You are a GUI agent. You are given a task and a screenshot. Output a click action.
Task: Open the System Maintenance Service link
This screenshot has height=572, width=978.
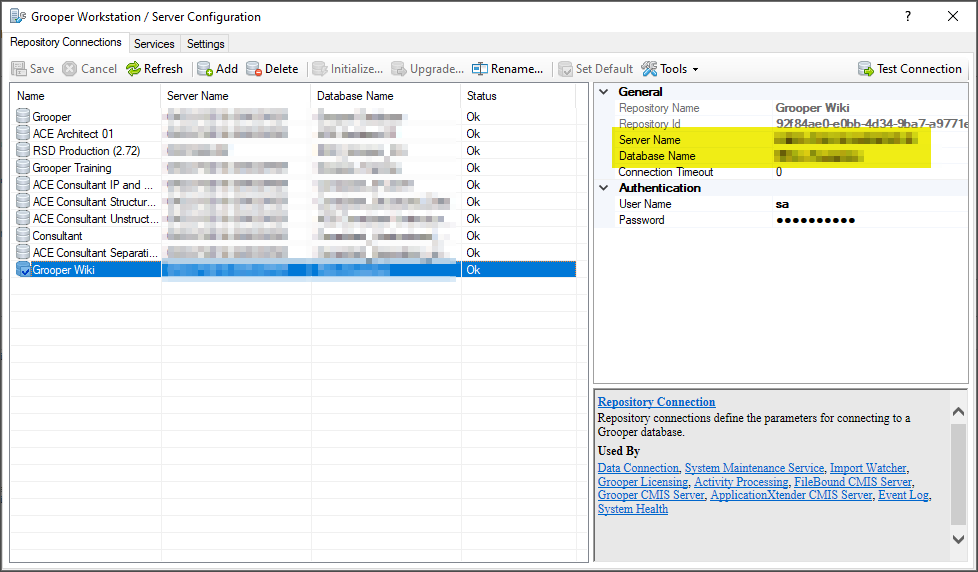pyautogui.click(x=754, y=468)
